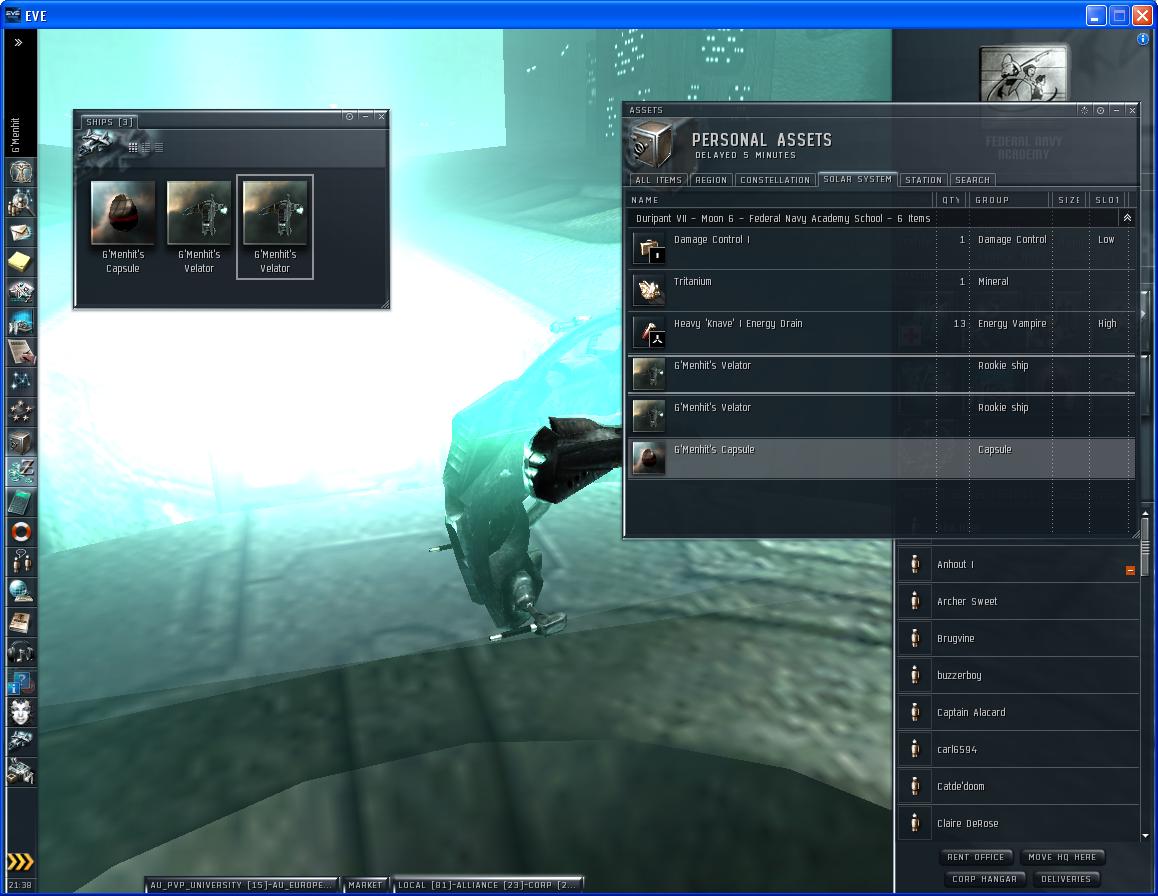Select the middle G'Menhit's Velator ship thumbnail

pos(199,227)
